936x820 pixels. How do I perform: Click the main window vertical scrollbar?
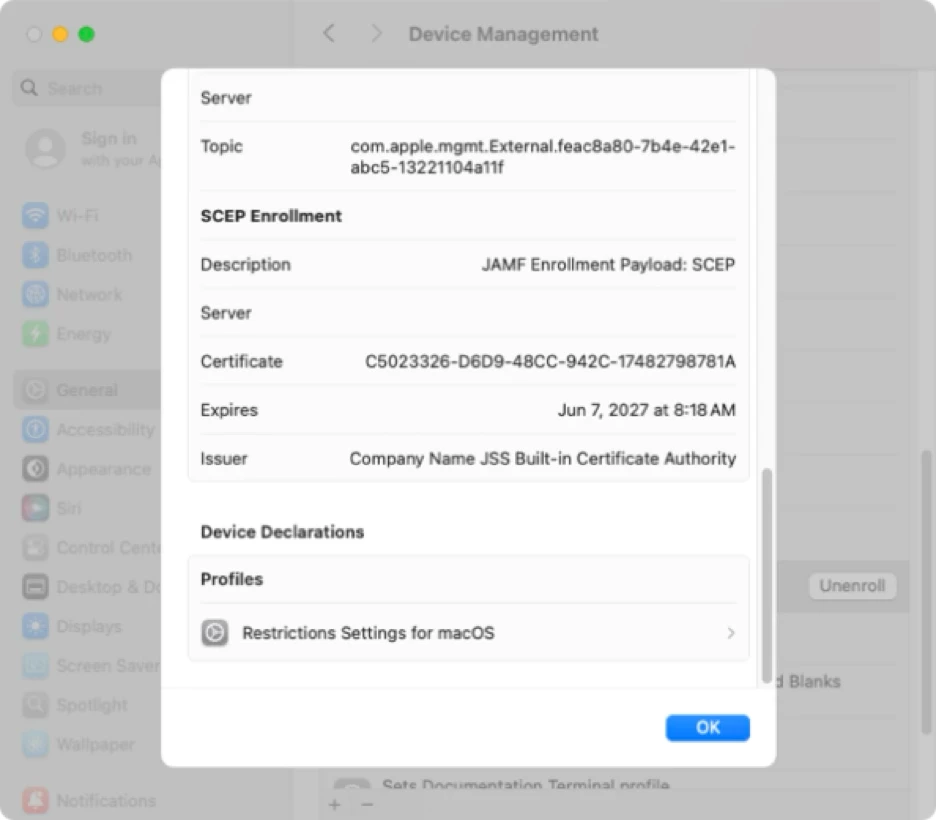click(x=926, y=591)
